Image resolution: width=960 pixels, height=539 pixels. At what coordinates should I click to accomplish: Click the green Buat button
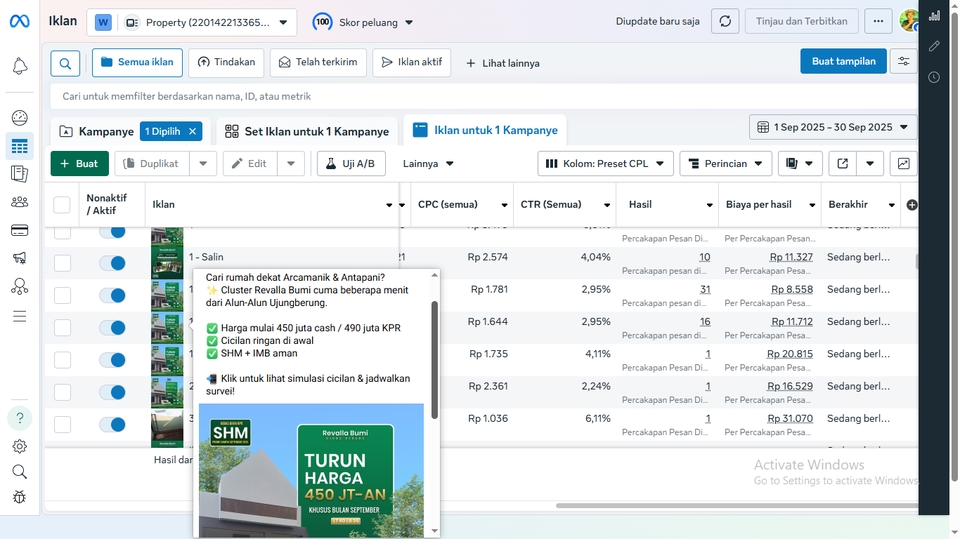click(79, 163)
